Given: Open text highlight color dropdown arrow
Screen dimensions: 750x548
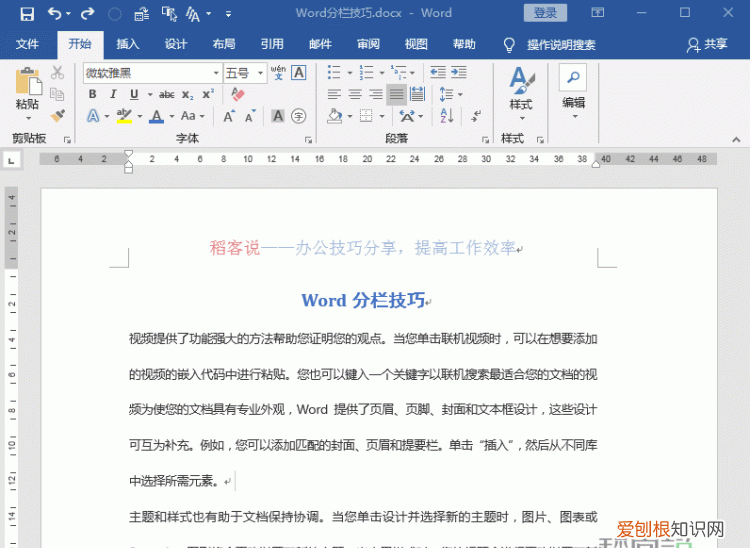Looking at the screenshot, I should tap(140, 116).
